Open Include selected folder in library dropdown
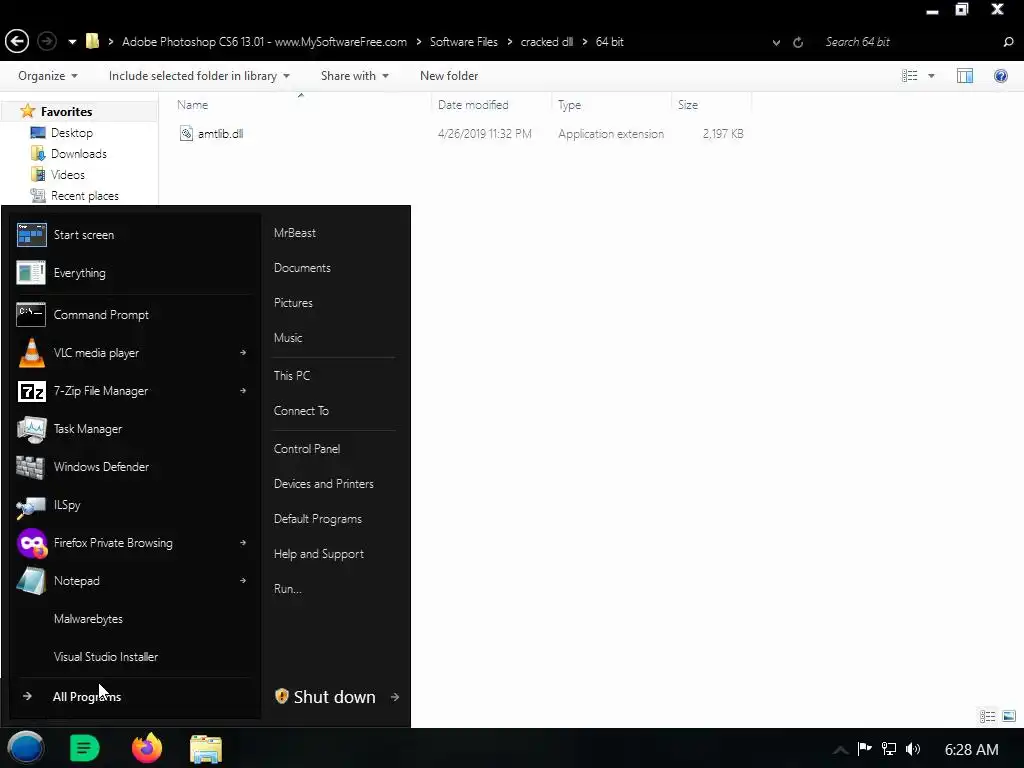 click(x=199, y=76)
